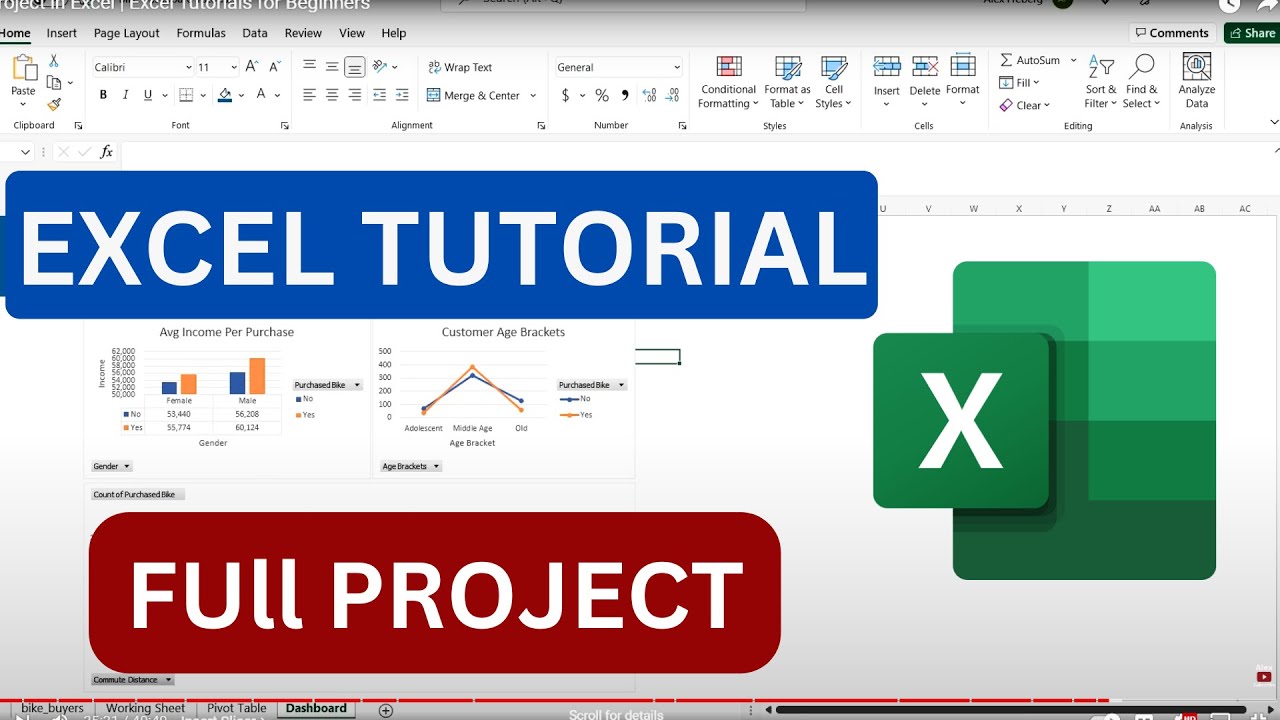The width and height of the screenshot is (1280, 720).
Task: Apply Accounting dollar format
Action: click(x=566, y=95)
